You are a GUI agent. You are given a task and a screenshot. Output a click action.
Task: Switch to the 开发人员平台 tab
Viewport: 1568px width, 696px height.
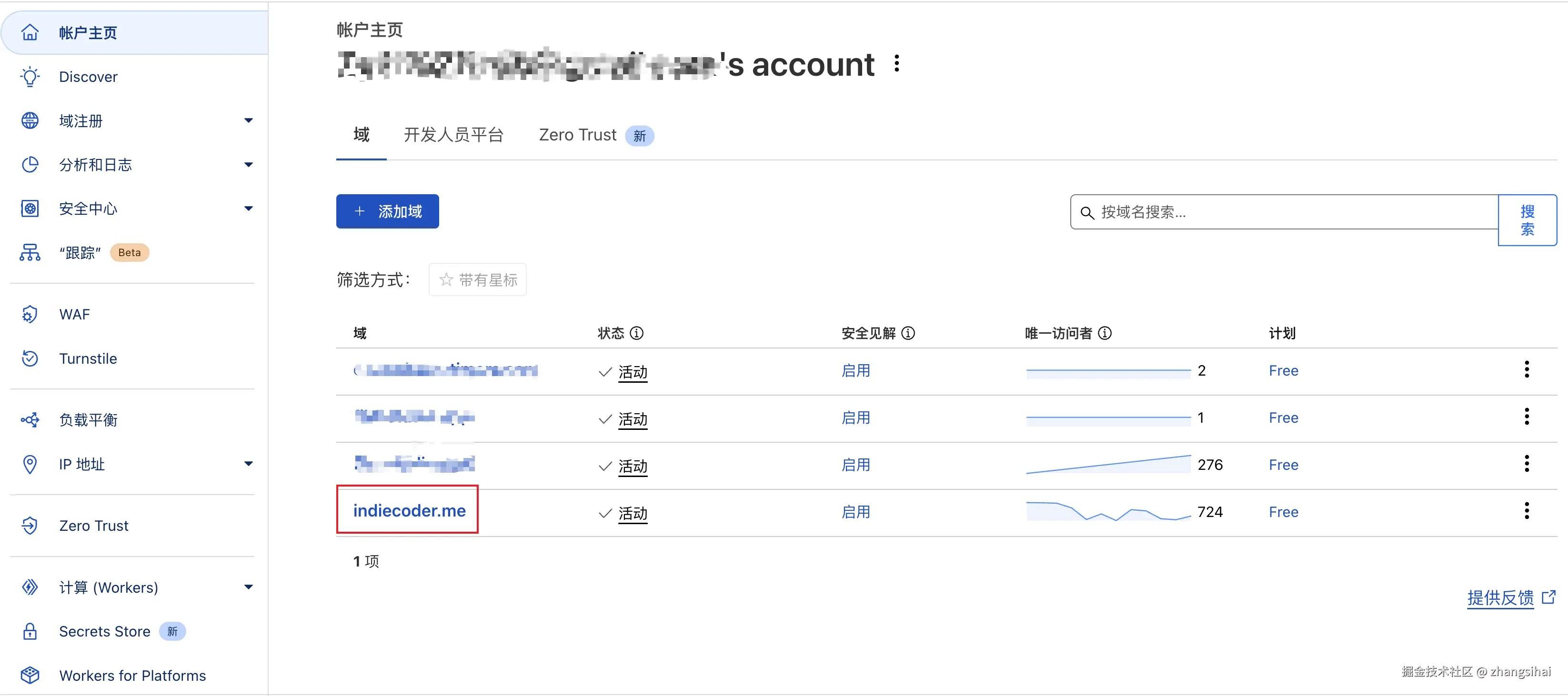(453, 135)
